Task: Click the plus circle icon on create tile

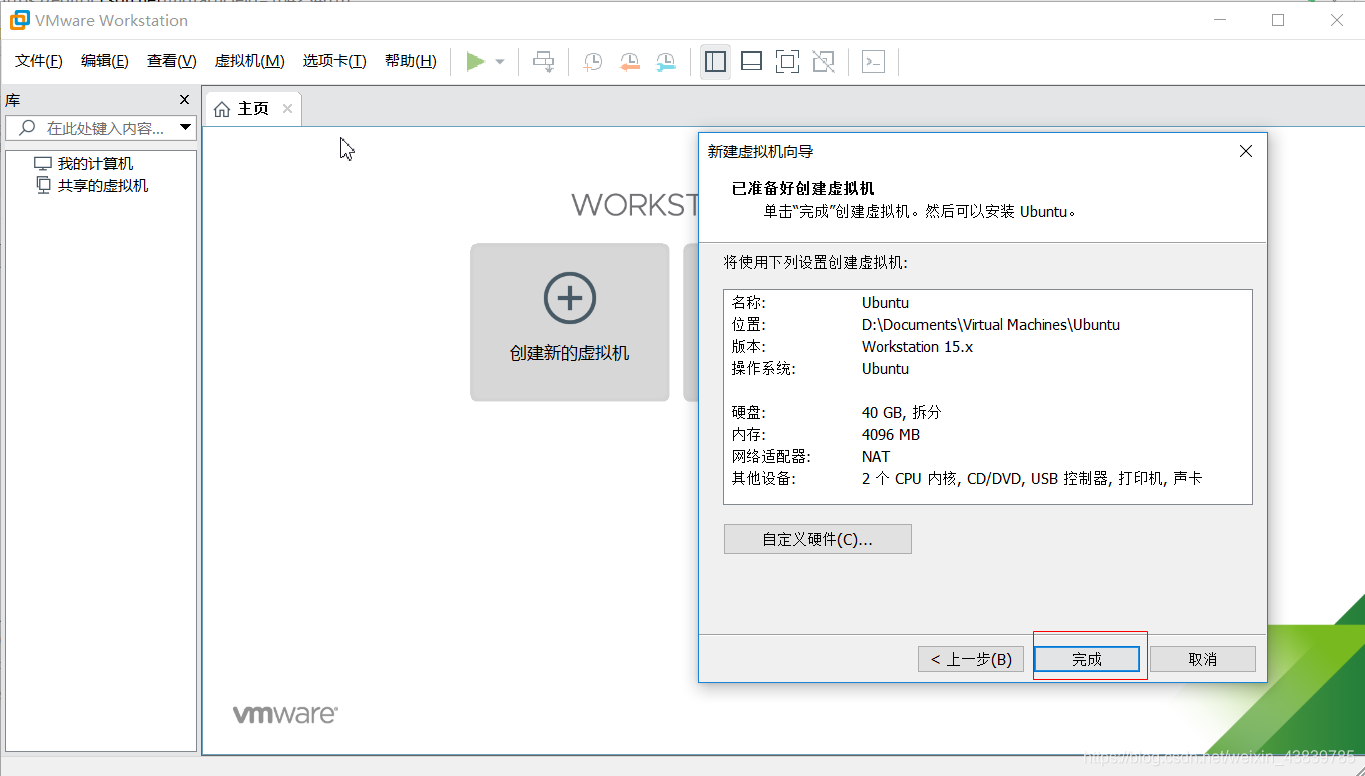Action: pyautogui.click(x=570, y=298)
